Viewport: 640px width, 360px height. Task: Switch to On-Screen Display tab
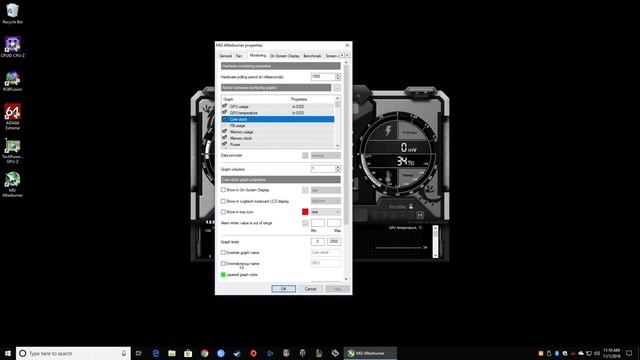coord(284,56)
